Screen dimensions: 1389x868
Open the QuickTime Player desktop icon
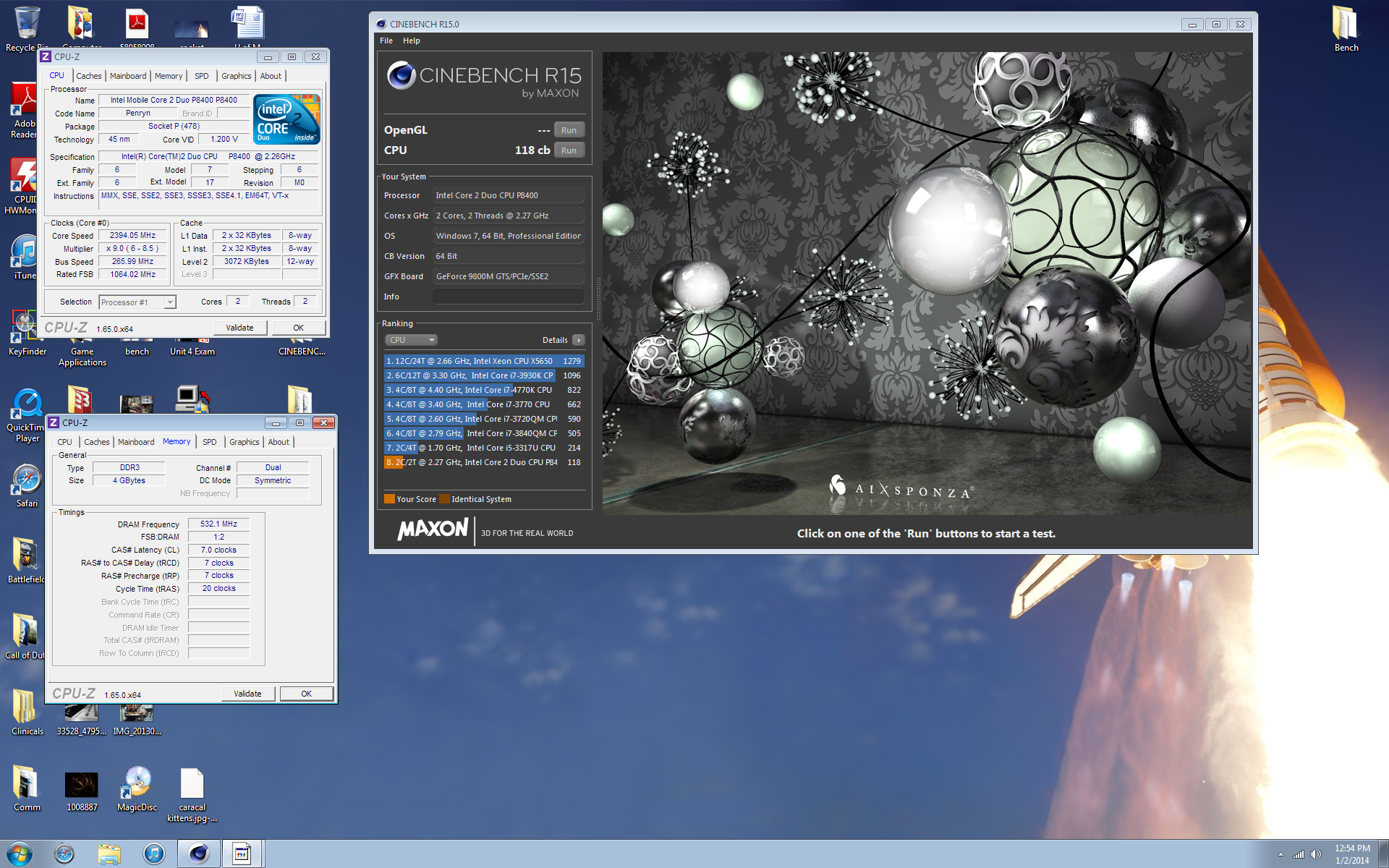coord(27,415)
